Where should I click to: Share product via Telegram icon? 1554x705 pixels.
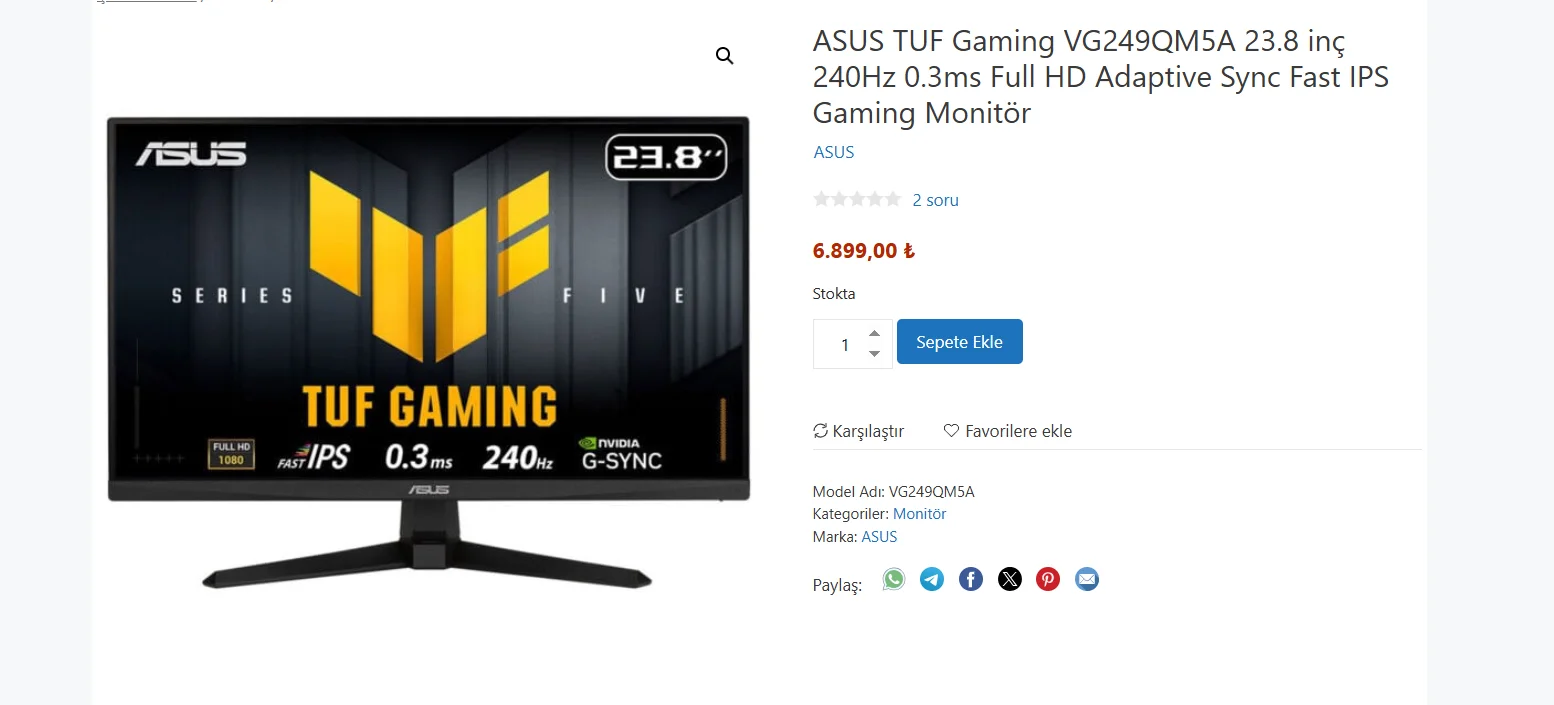pyautogui.click(x=932, y=579)
